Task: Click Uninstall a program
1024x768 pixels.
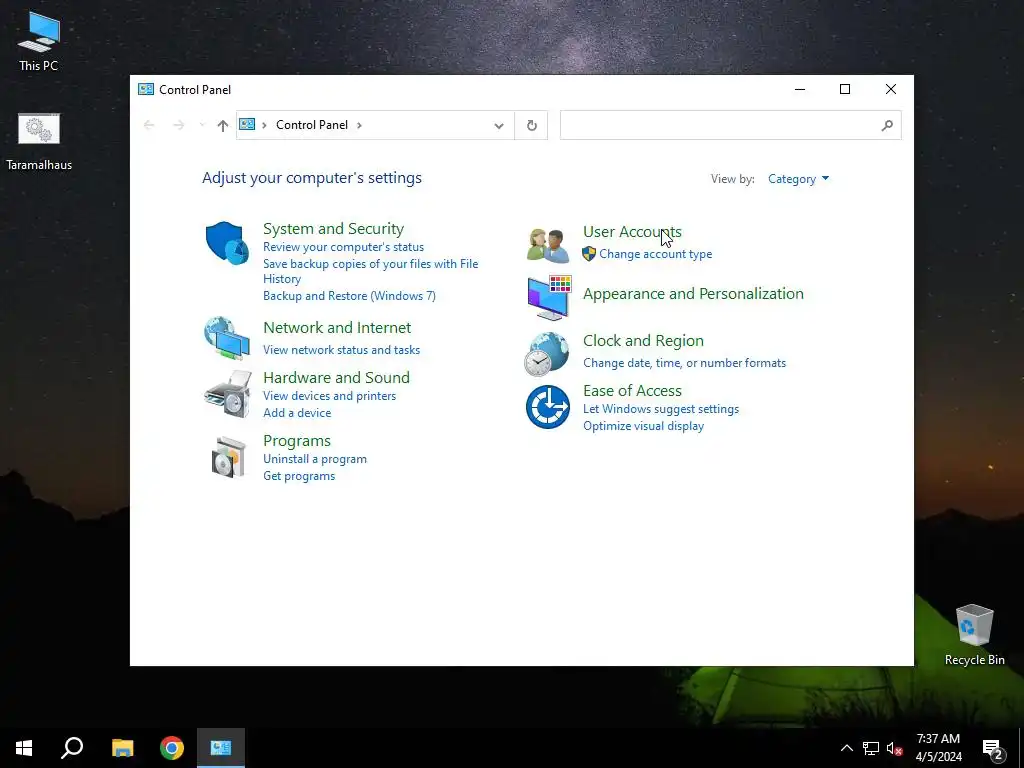Action: coord(315,459)
